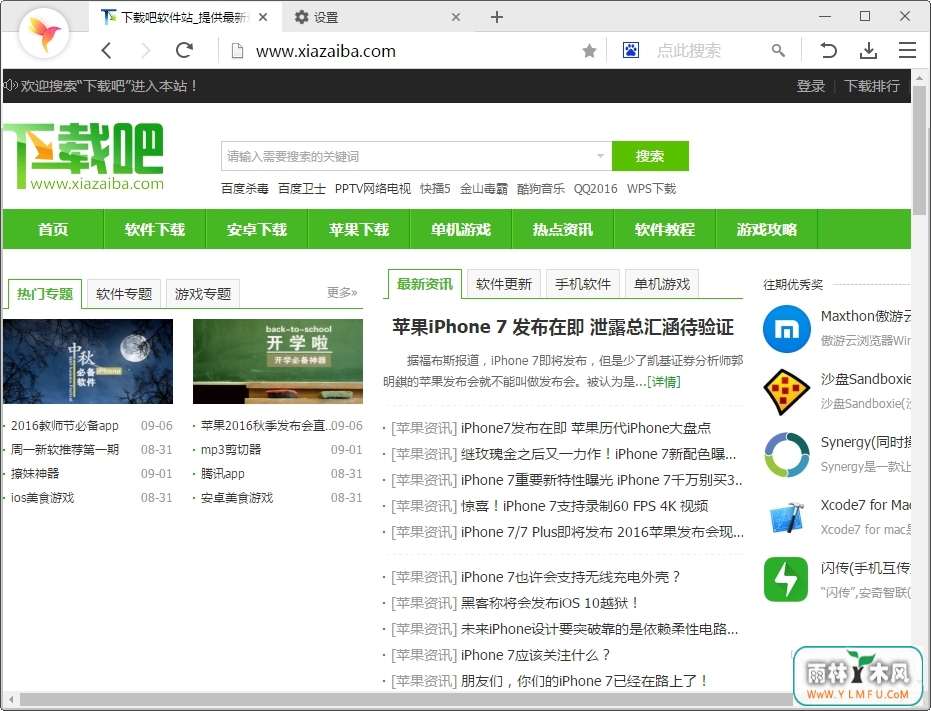Select the 游戏专题 tab
This screenshot has width=931, height=711.
[x=203, y=293]
